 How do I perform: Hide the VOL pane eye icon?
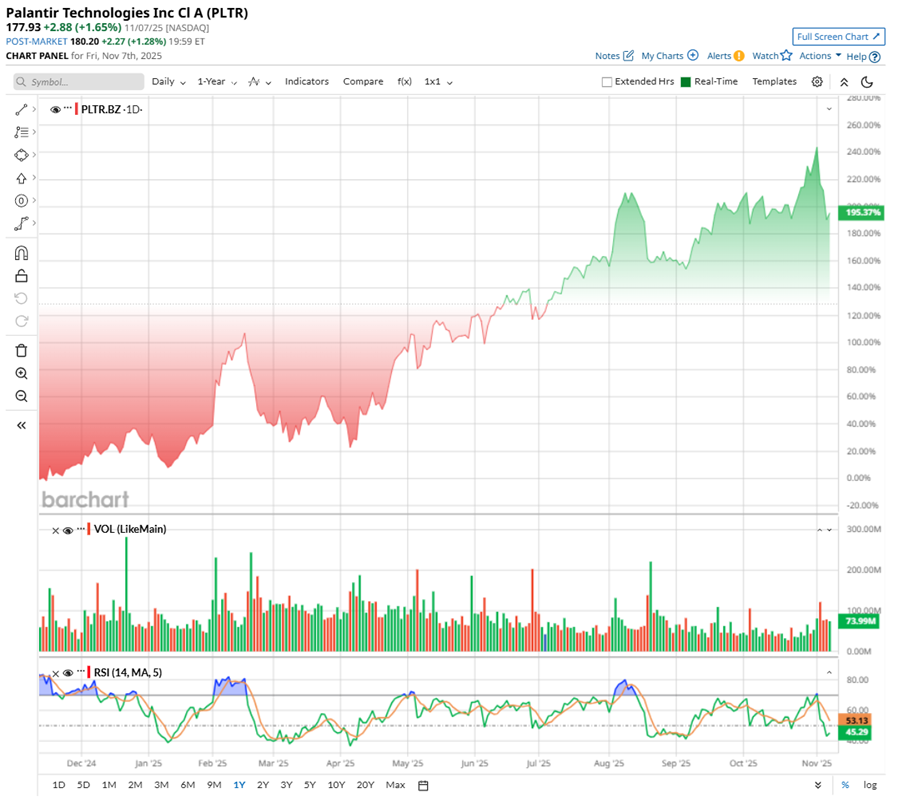point(68,530)
